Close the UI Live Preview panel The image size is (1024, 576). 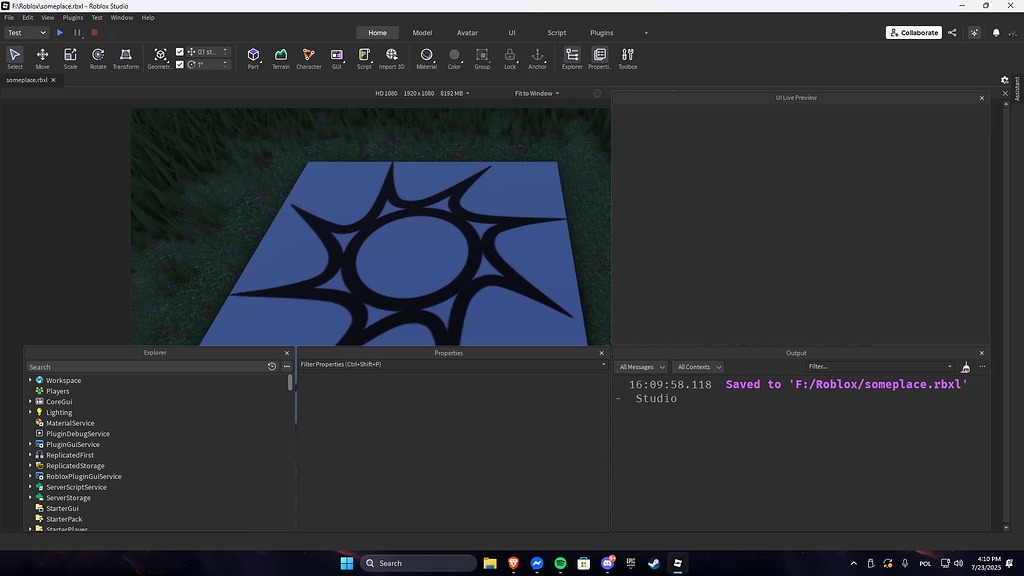coord(982,98)
